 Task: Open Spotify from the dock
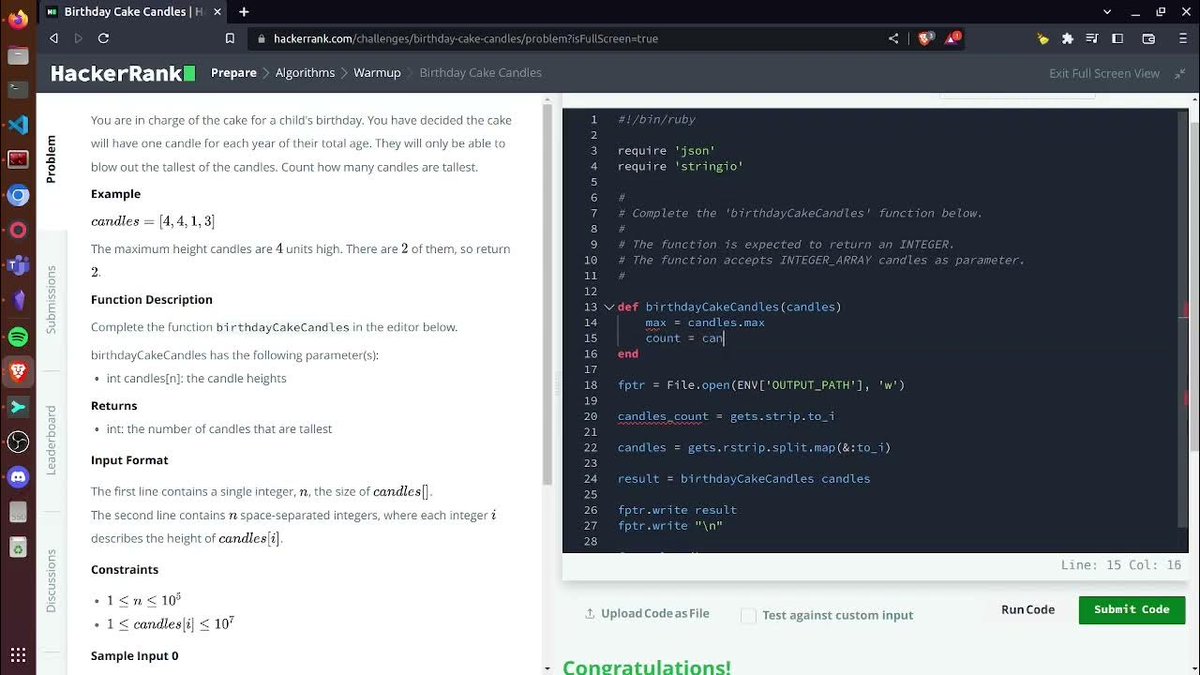pyautogui.click(x=17, y=336)
